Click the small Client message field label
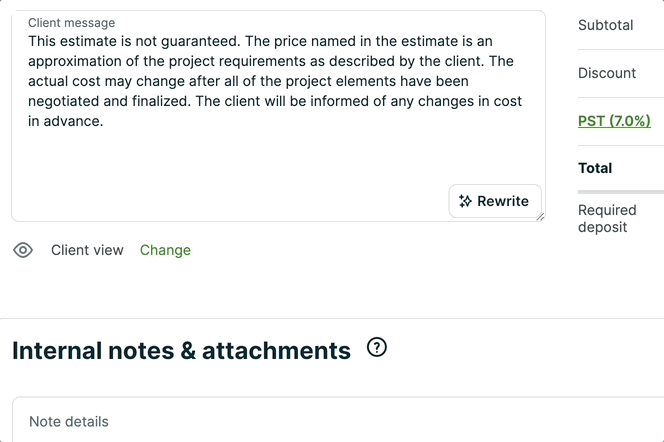 [71, 22]
